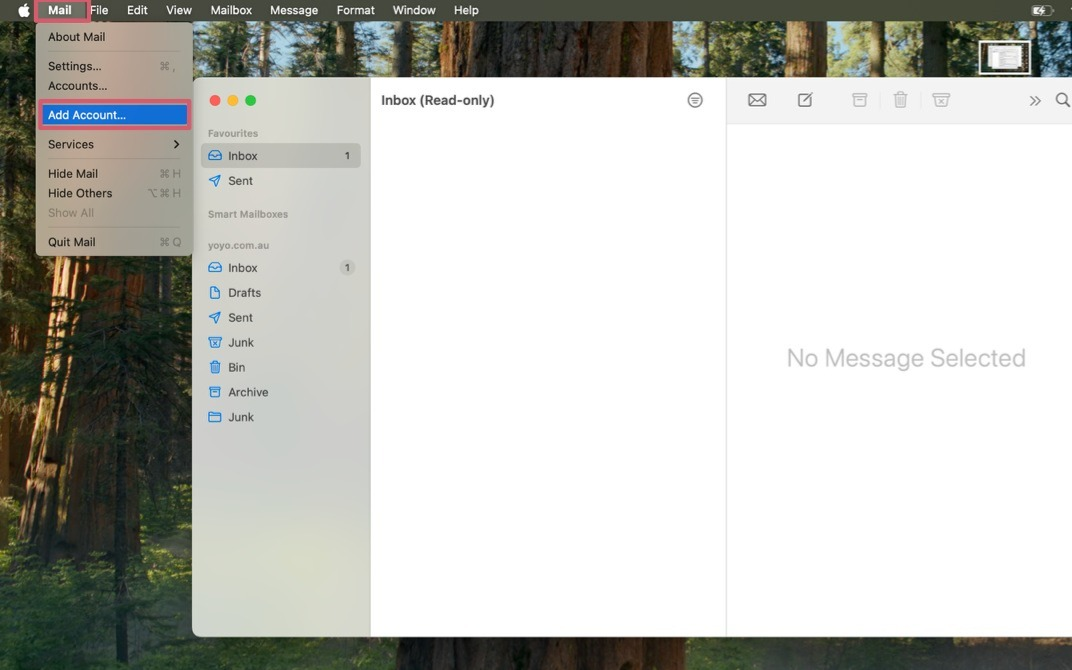
Task: Open the Junk folder with folder icon
Action: pos(281,417)
